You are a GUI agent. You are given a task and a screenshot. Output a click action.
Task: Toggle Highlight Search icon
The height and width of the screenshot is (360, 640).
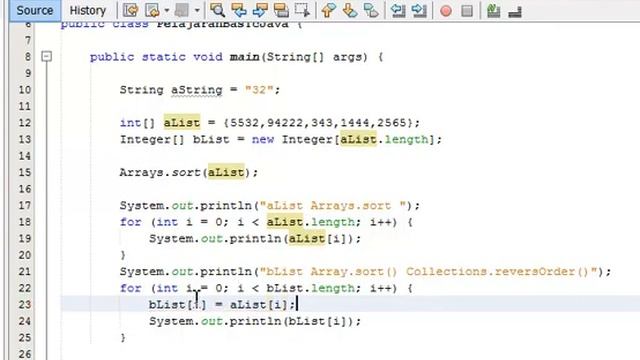click(x=281, y=11)
